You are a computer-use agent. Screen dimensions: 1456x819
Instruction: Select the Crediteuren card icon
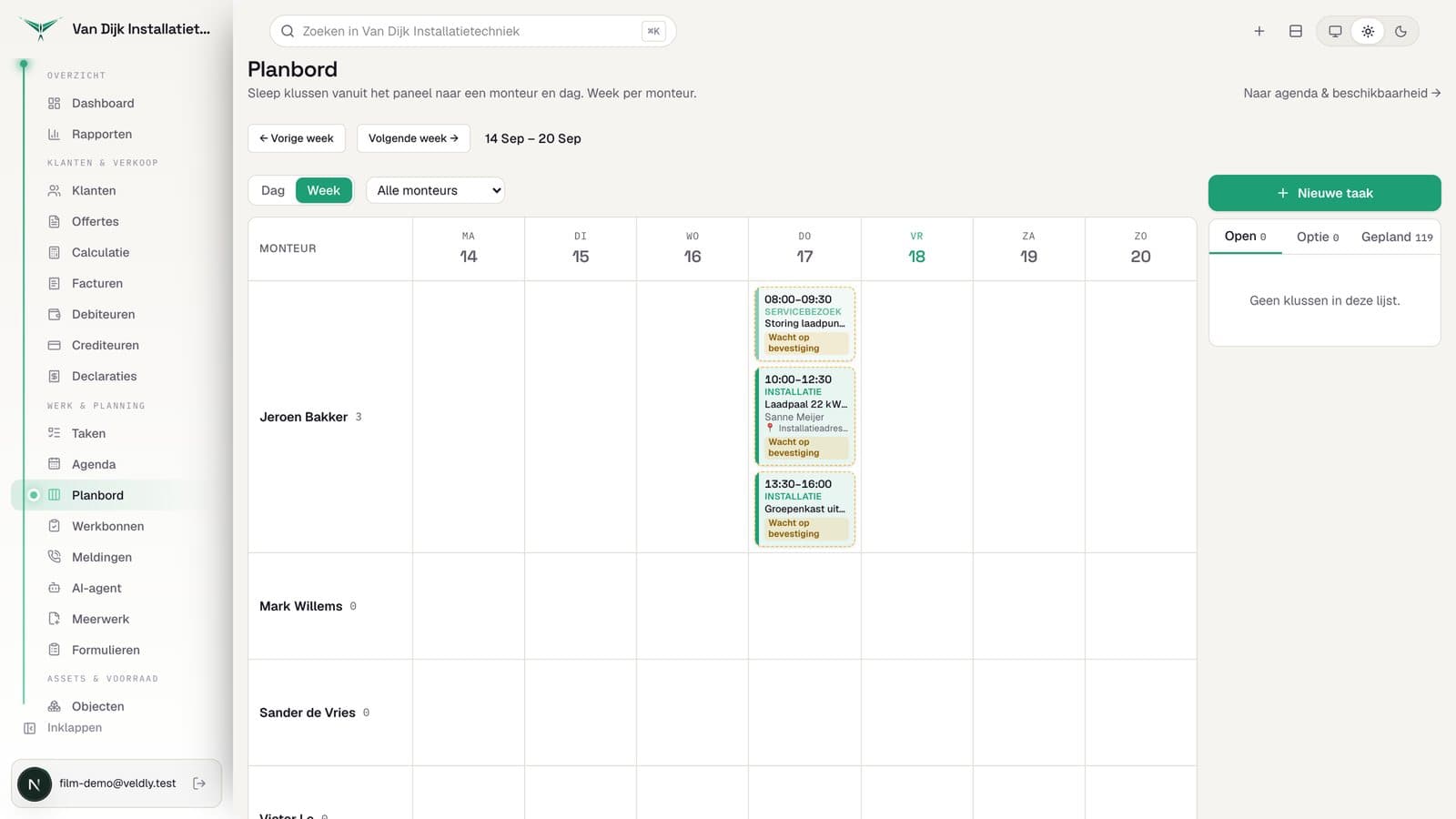point(54,346)
